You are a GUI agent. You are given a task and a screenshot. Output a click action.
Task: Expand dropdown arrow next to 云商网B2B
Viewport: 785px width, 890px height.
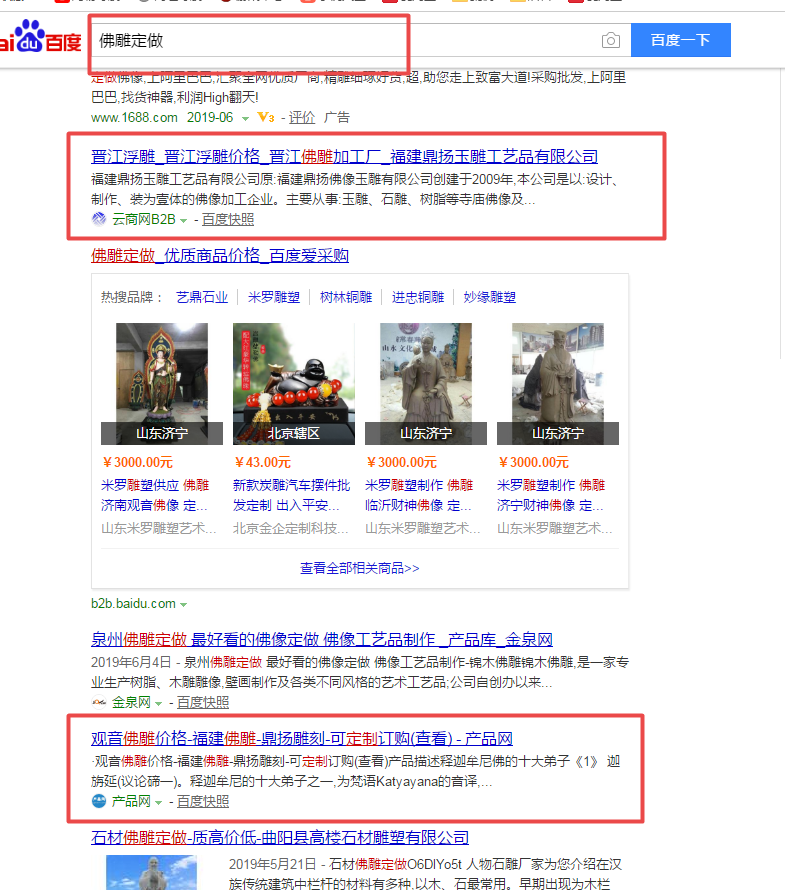point(183,220)
